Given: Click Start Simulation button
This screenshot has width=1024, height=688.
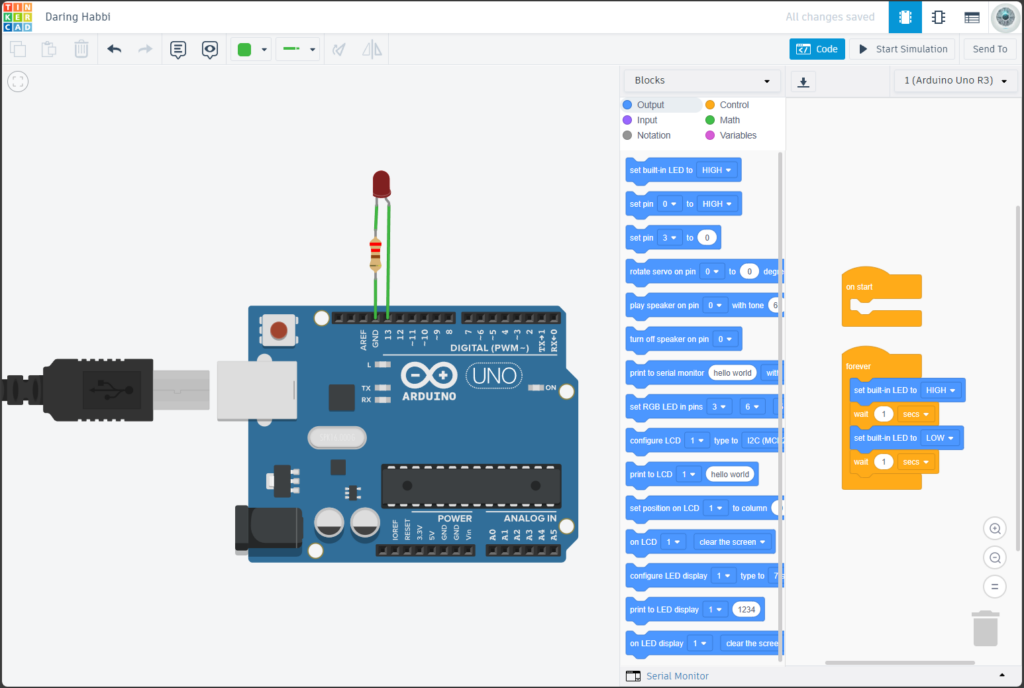Looking at the screenshot, I should point(903,49).
